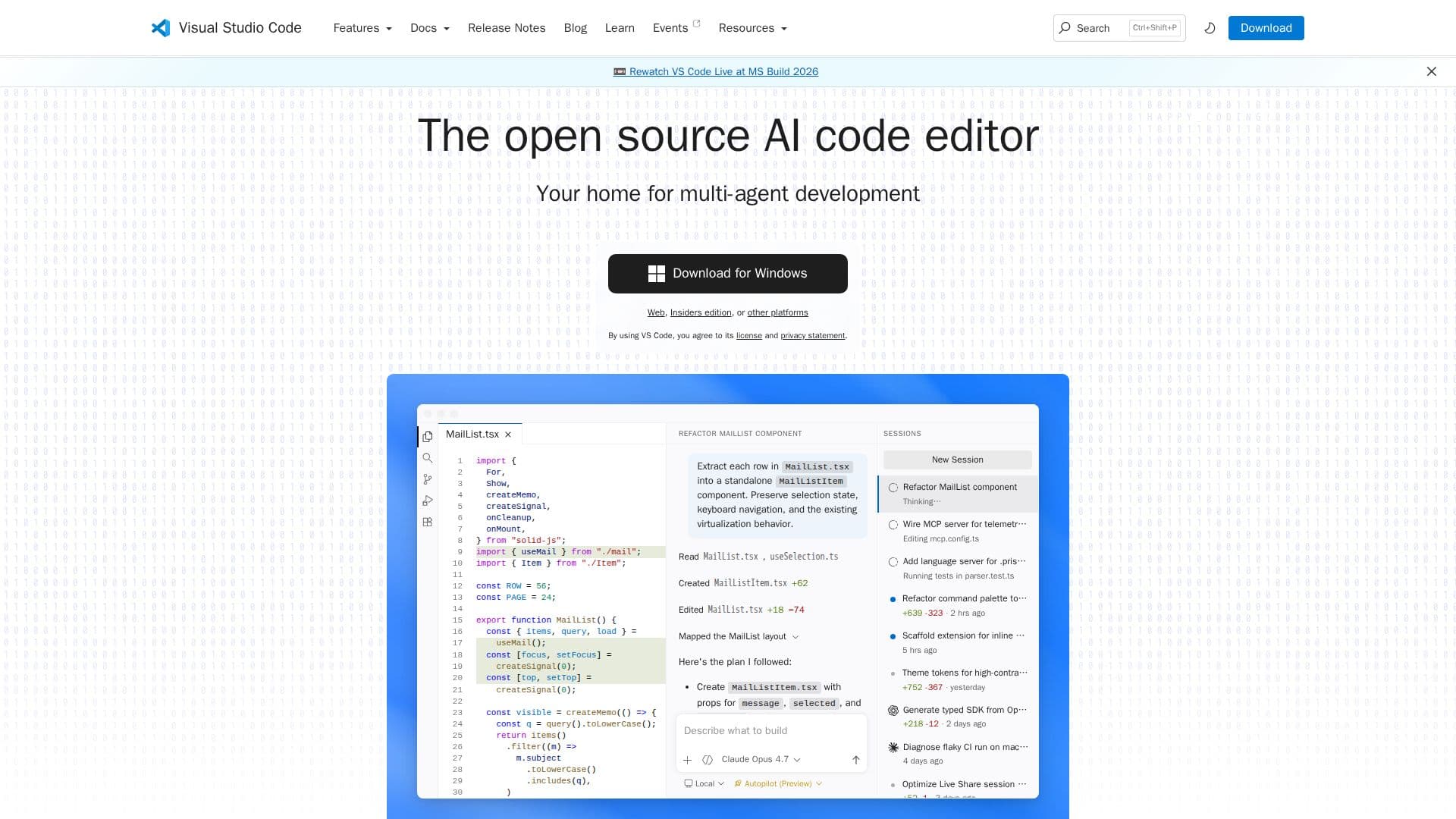The width and height of the screenshot is (1456, 819).
Task: Click Windows logo on the download button
Action: pos(657,274)
